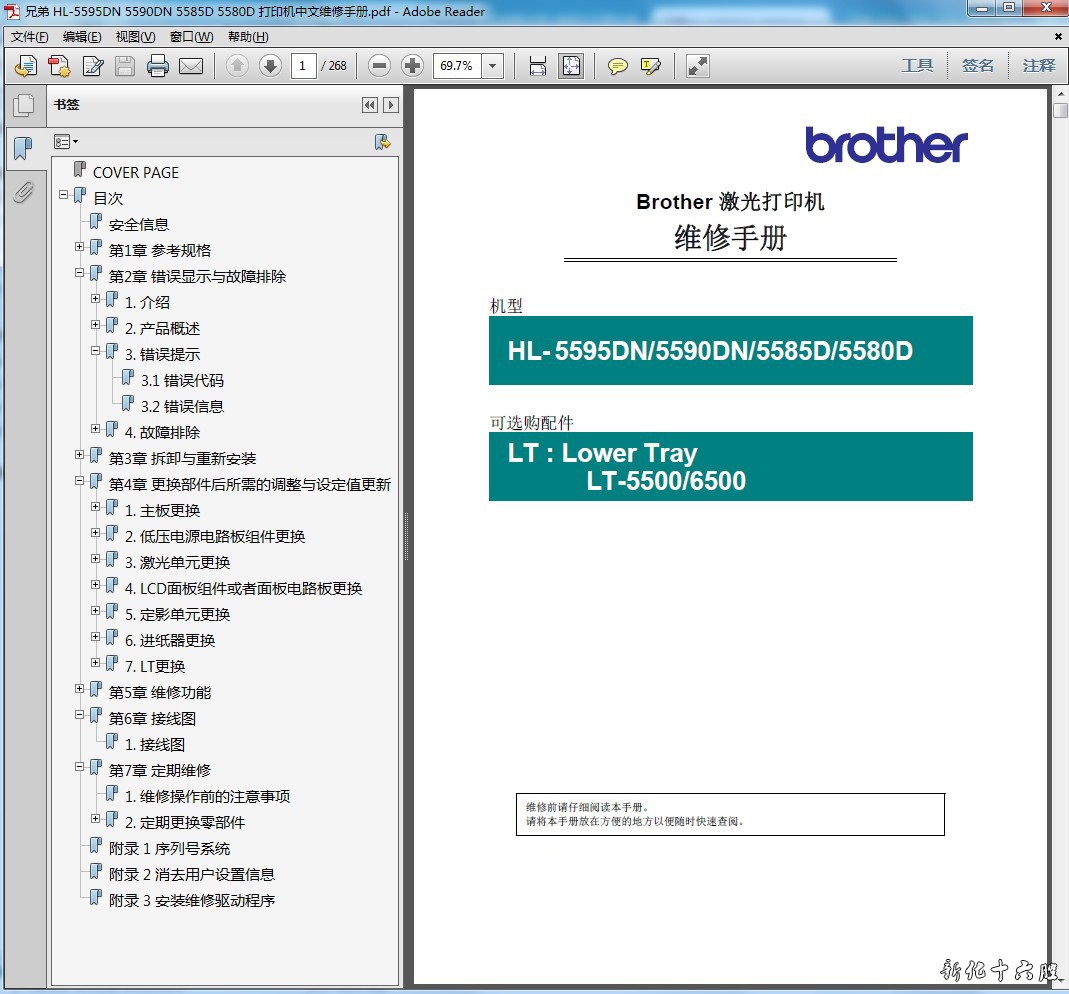1069x994 pixels.
Task: Collapse 第4章 bookmark tree node
Action: [x=80, y=481]
